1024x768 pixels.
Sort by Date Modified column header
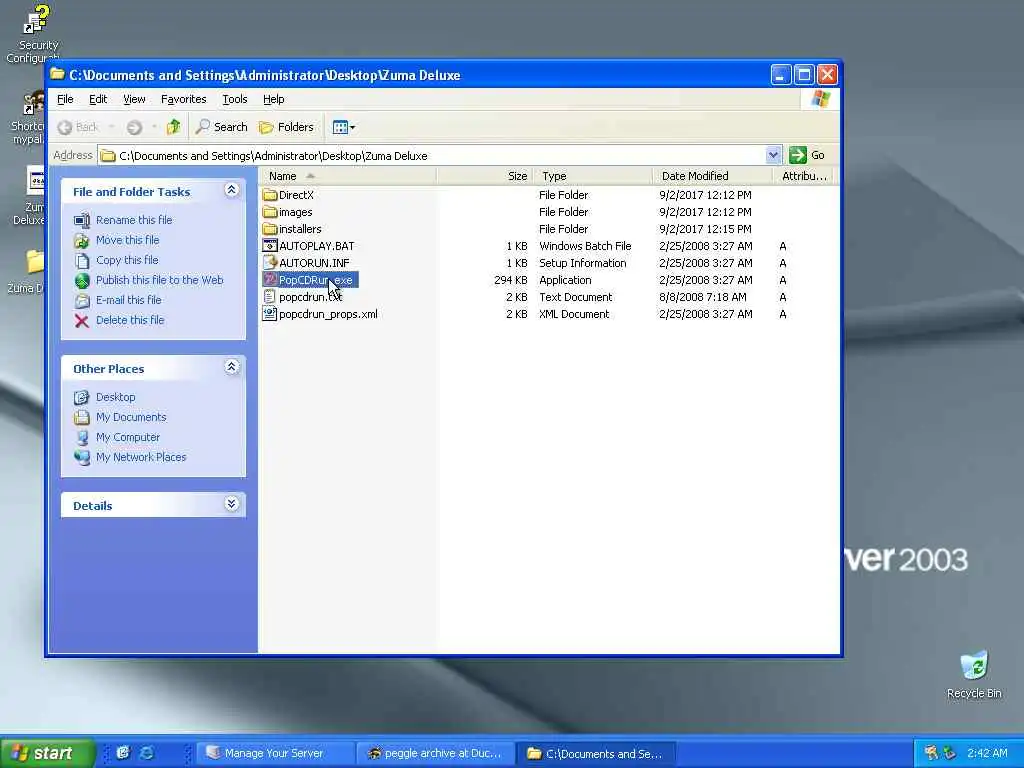pos(712,176)
